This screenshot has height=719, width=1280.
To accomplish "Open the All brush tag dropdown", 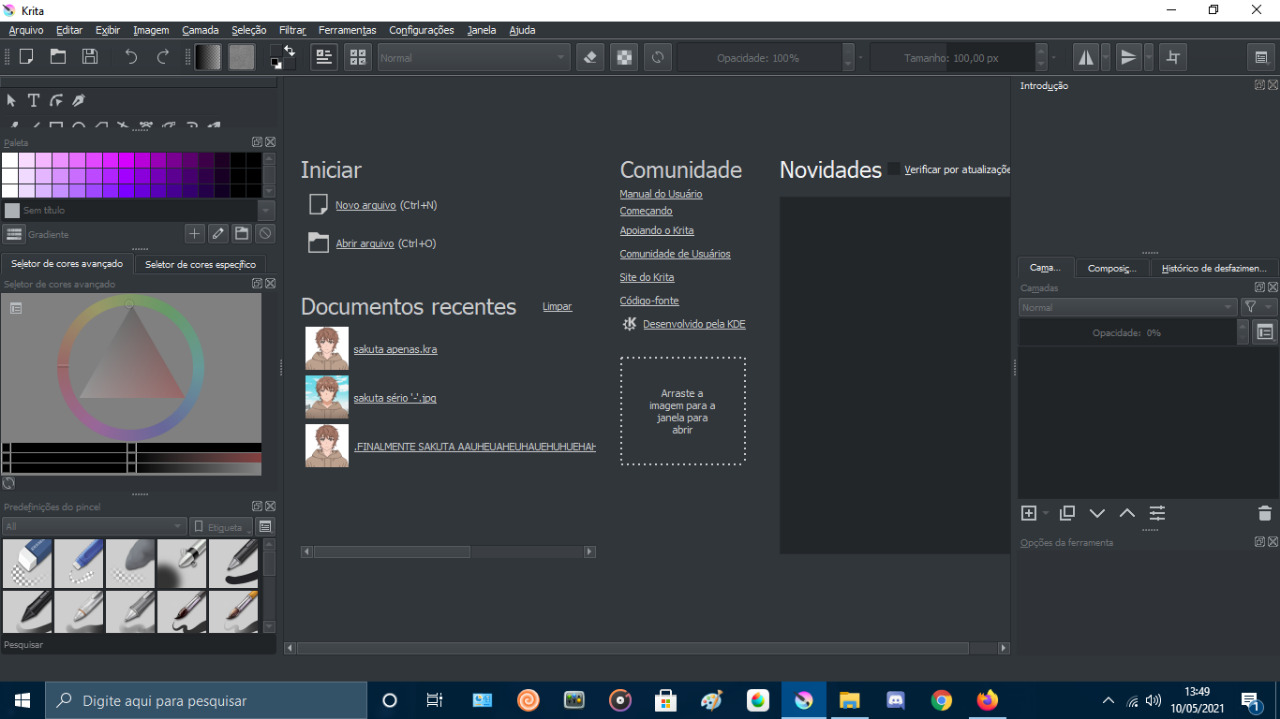I will coord(94,526).
